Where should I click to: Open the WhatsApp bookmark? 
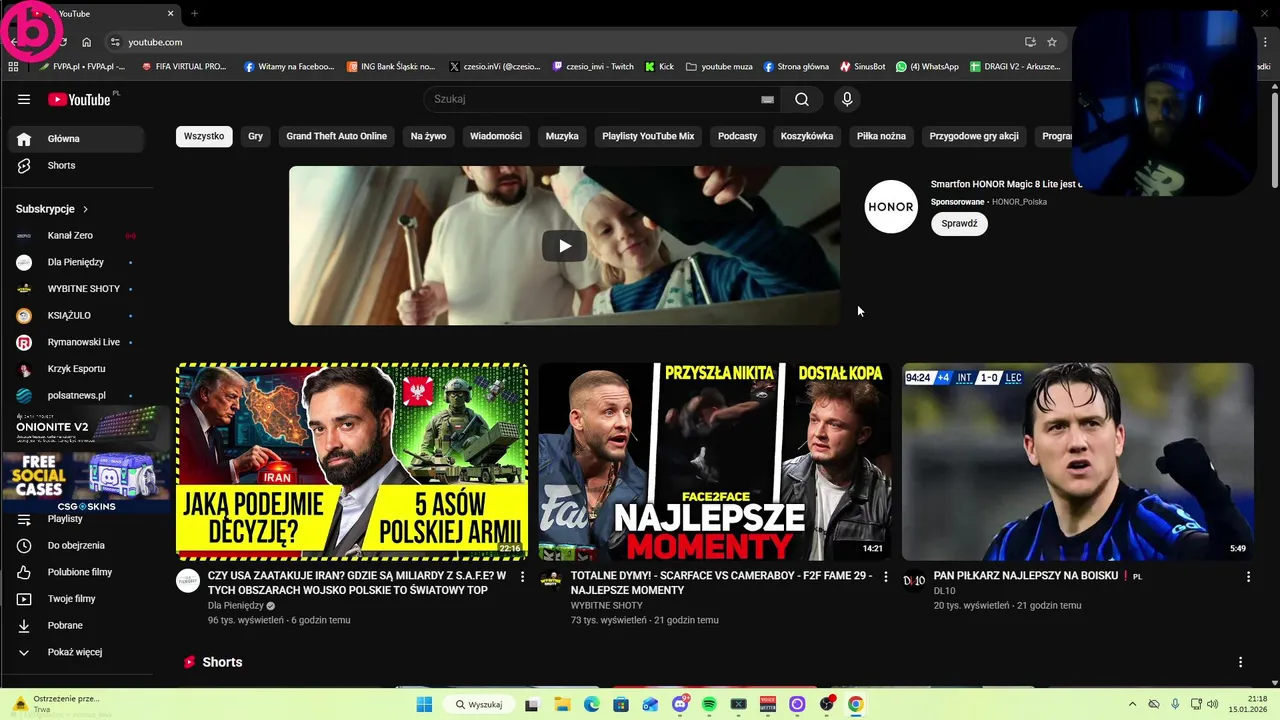[x=927, y=67]
